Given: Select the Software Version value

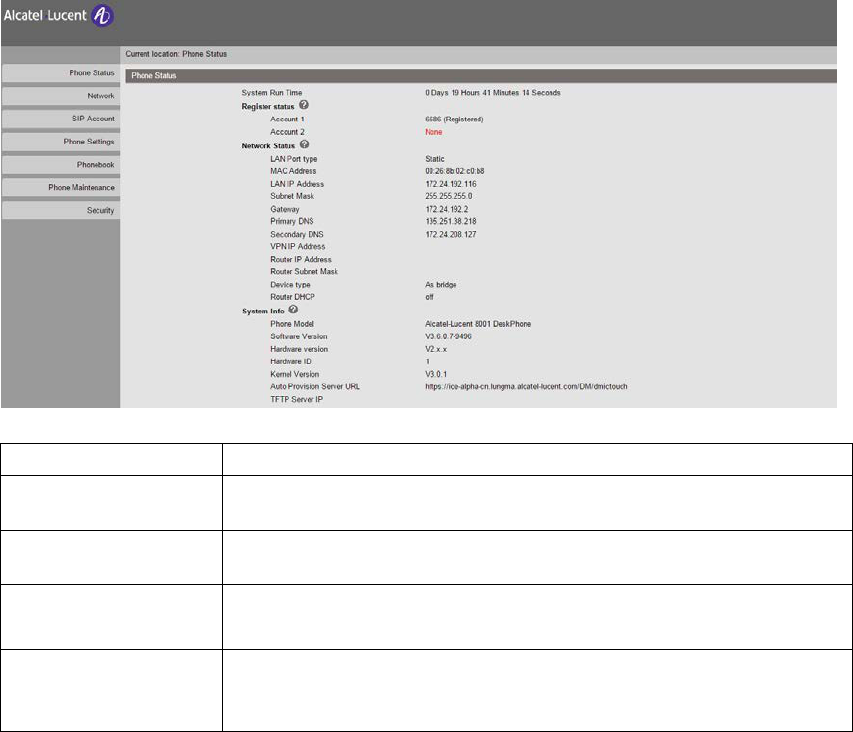Looking at the screenshot, I should click(x=448, y=337).
